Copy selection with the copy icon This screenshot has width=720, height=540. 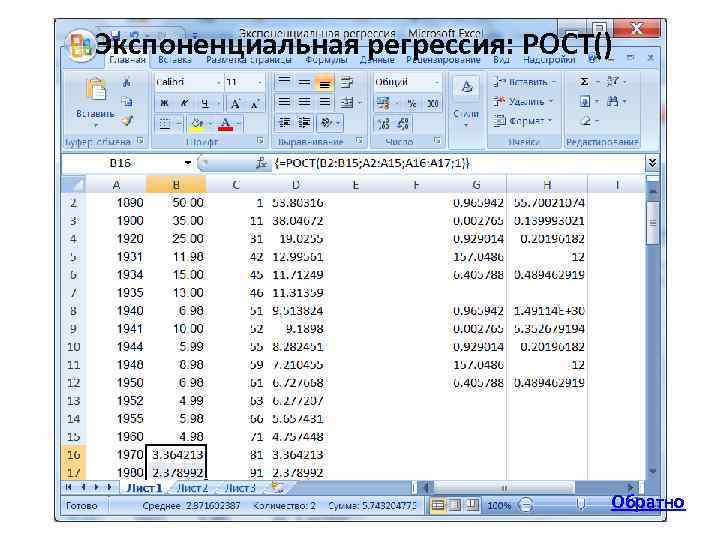pyautogui.click(x=127, y=102)
